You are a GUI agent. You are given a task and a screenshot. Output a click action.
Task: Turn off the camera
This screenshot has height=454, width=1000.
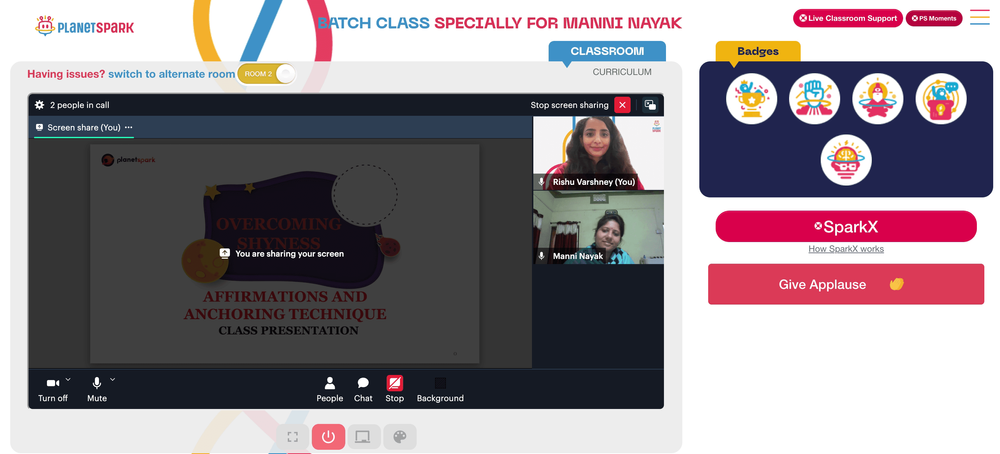click(53, 390)
